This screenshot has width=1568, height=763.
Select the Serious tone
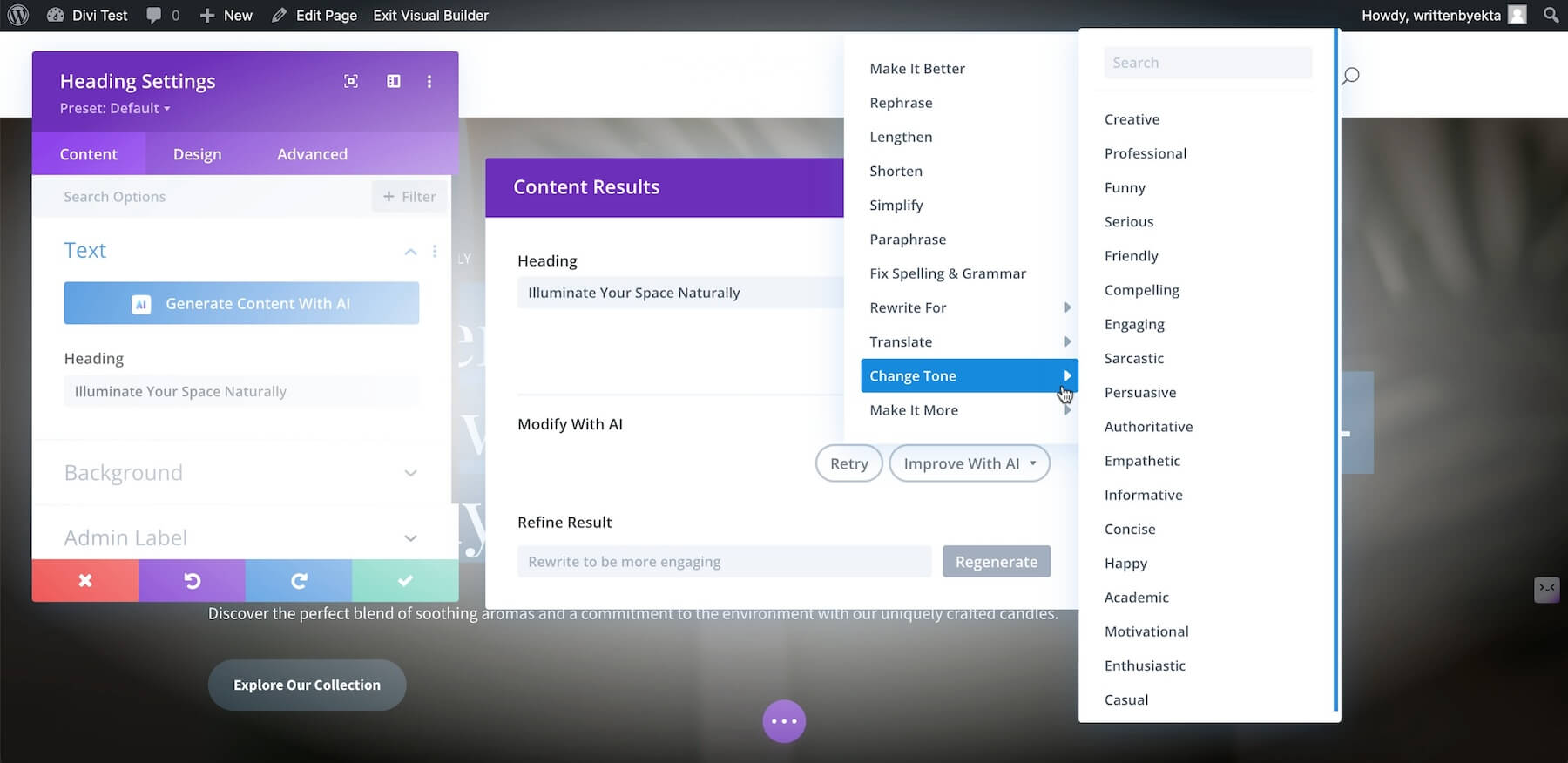1129,221
